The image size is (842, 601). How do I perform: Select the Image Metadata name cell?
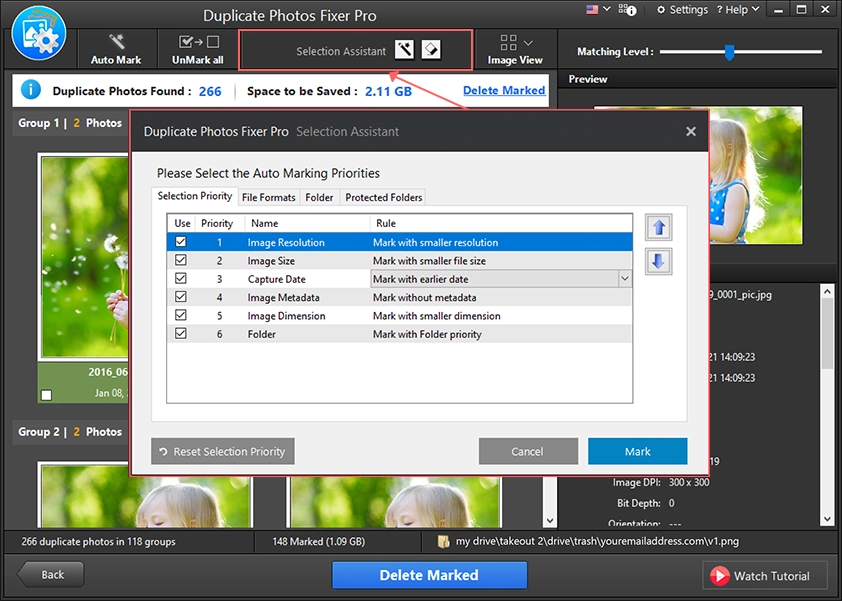click(284, 297)
